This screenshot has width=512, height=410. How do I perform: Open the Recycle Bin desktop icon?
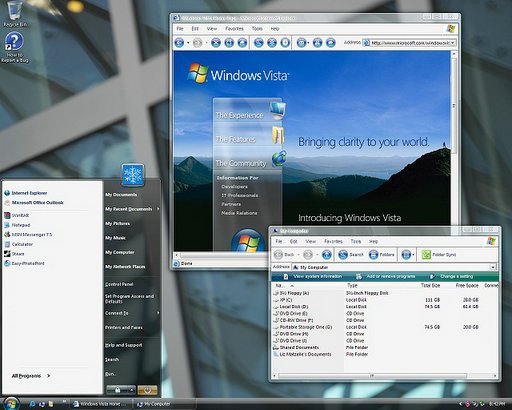[14, 13]
